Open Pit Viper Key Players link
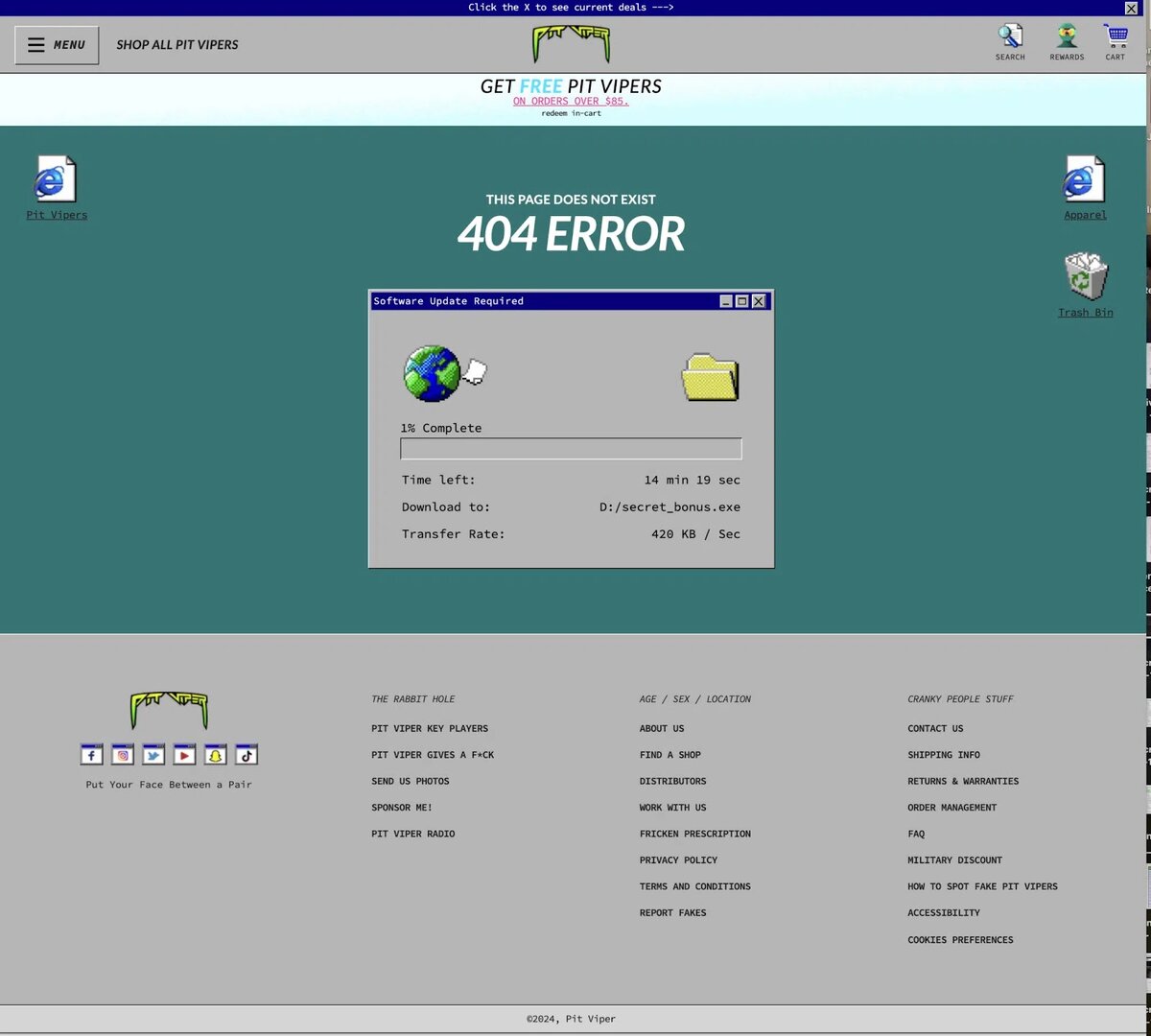This screenshot has height=1036, width=1151. pos(430,728)
